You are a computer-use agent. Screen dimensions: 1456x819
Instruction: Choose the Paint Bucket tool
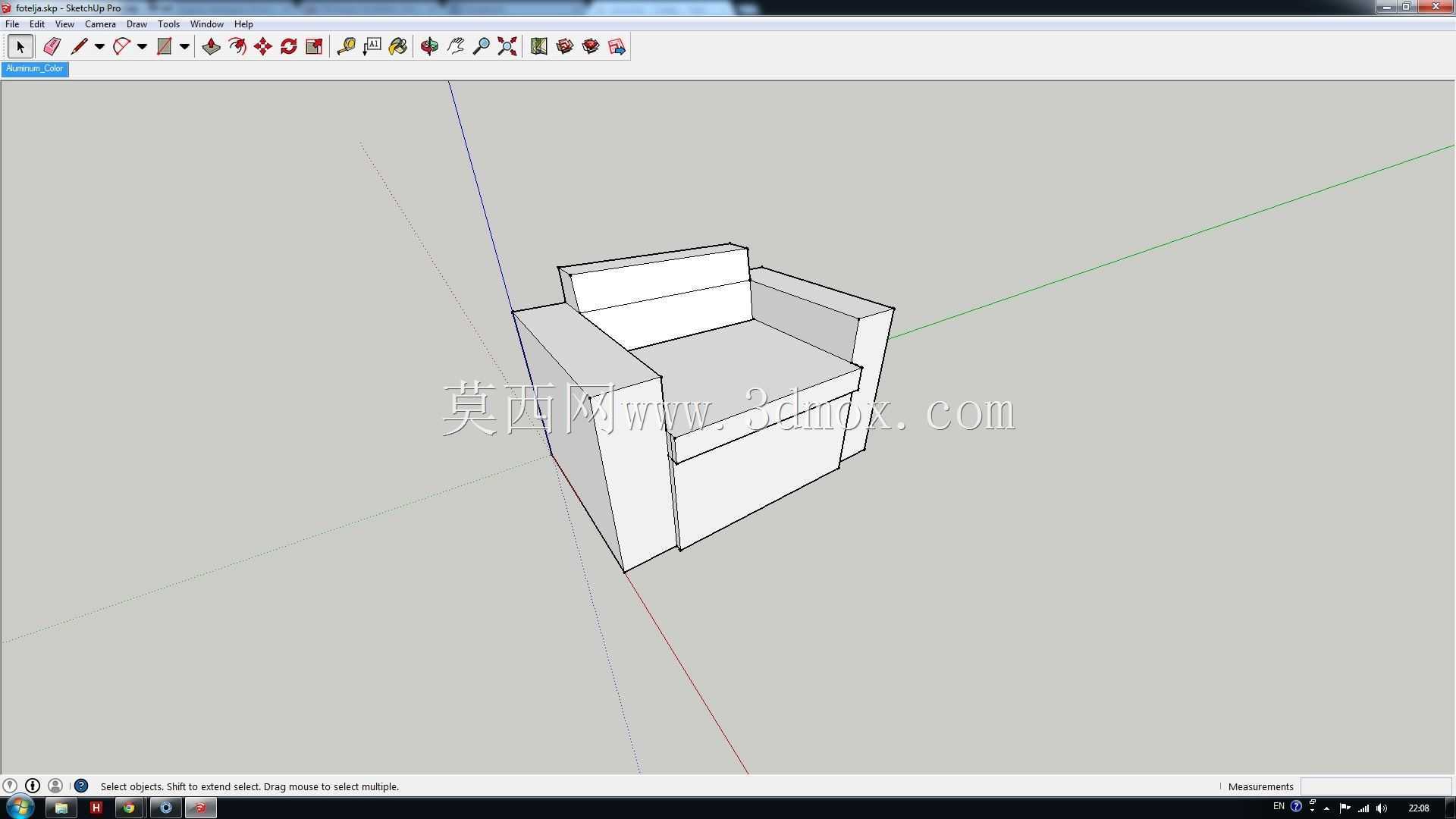coord(398,47)
